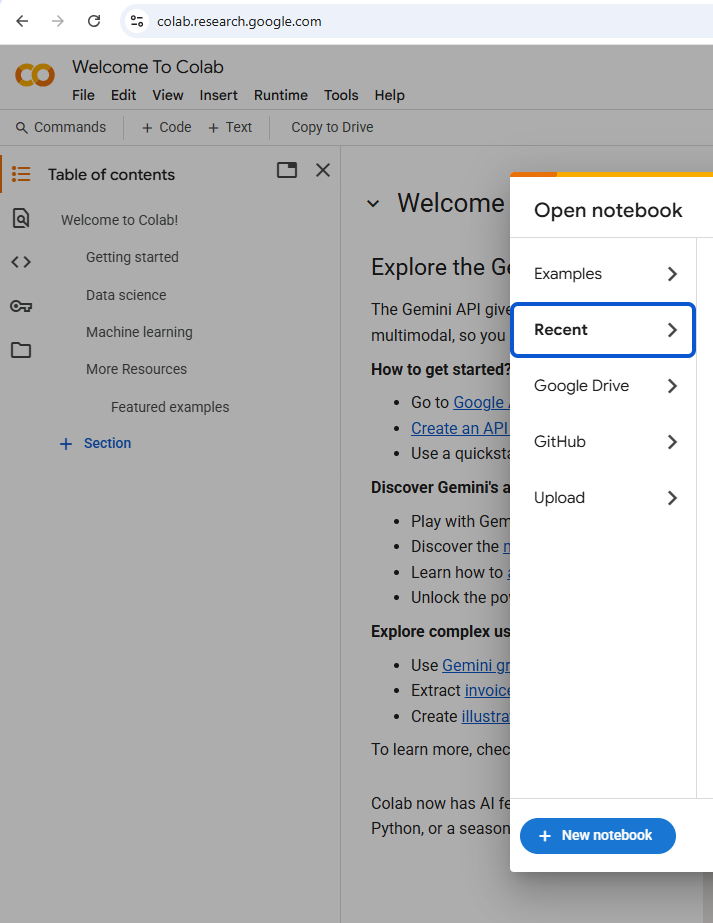The height and width of the screenshot is (923, 713).
Task: Pop out Table of contents into tab
Action: tap(287, 170)
